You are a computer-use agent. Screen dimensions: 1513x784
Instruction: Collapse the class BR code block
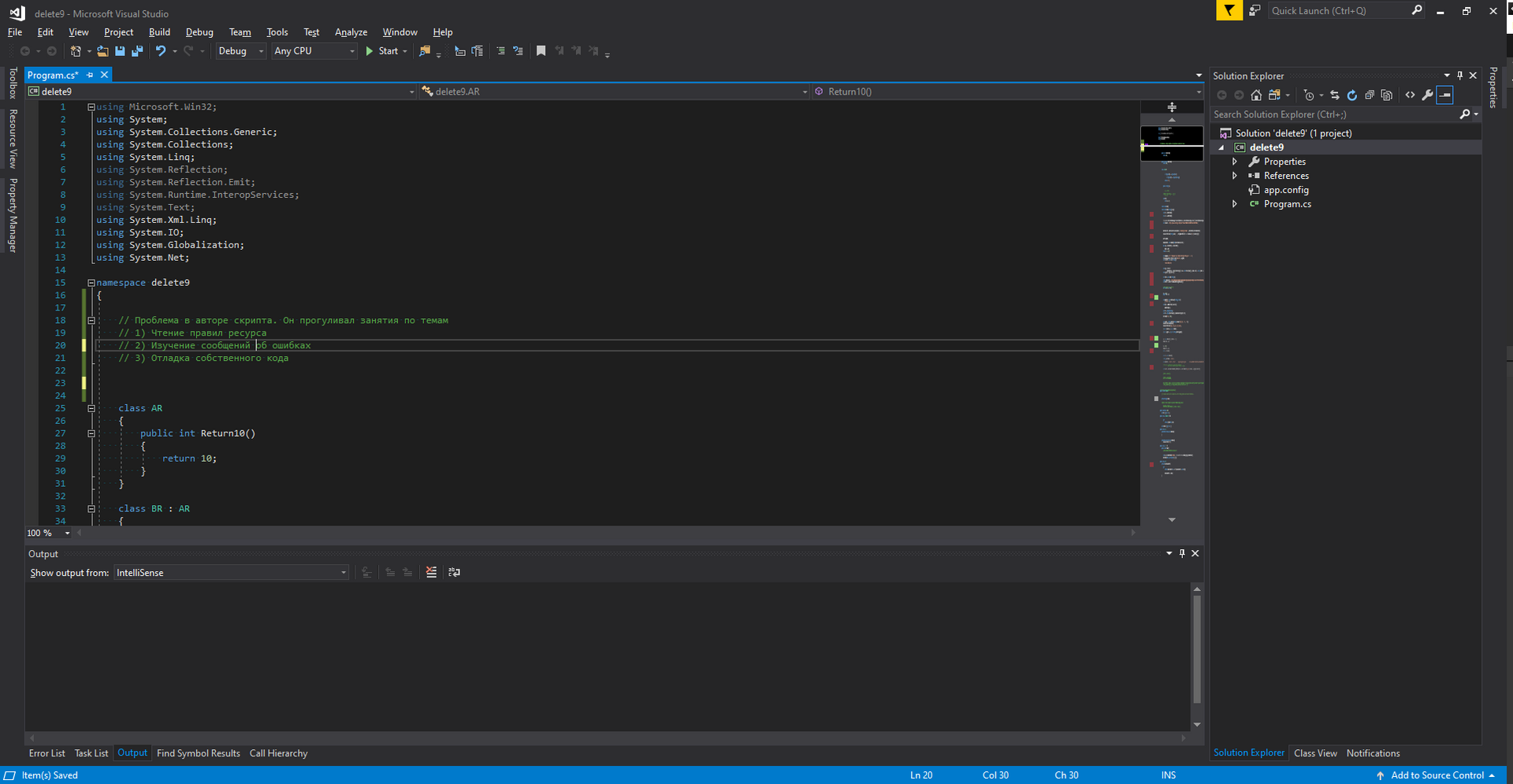(x=91, y=510)
